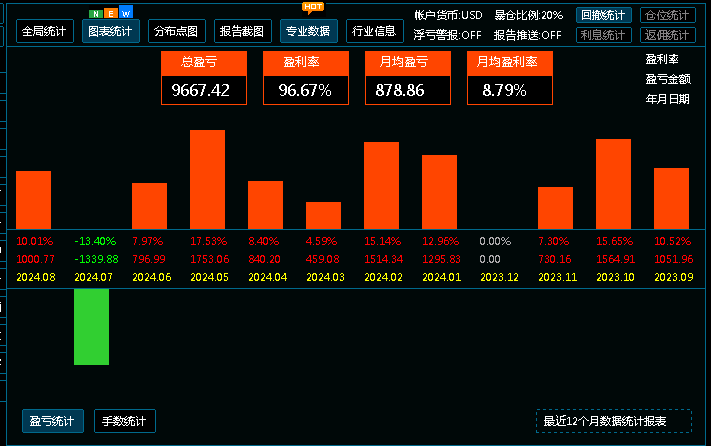Toggle the 报告推送 OFF setting
This screenshot has height=446, width=711.
click(528, 35)
